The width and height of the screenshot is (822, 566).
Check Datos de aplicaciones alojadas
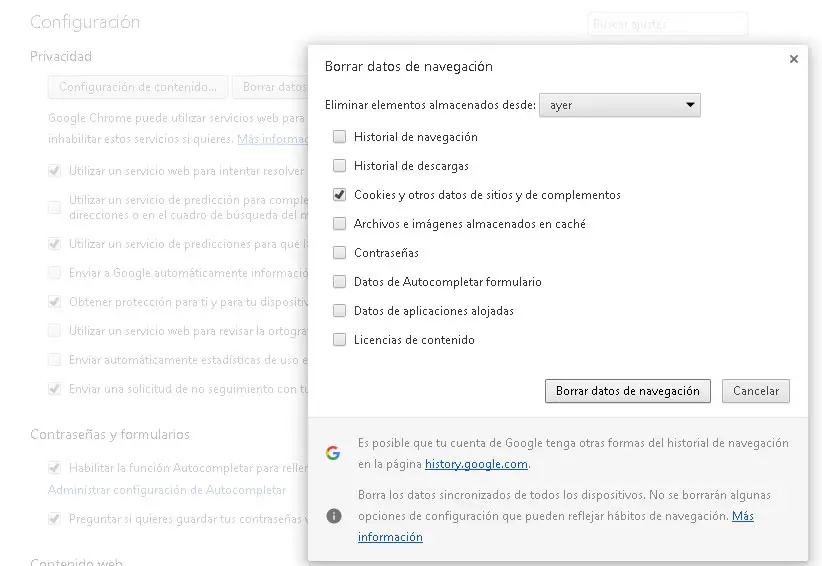tap(340, 311)
